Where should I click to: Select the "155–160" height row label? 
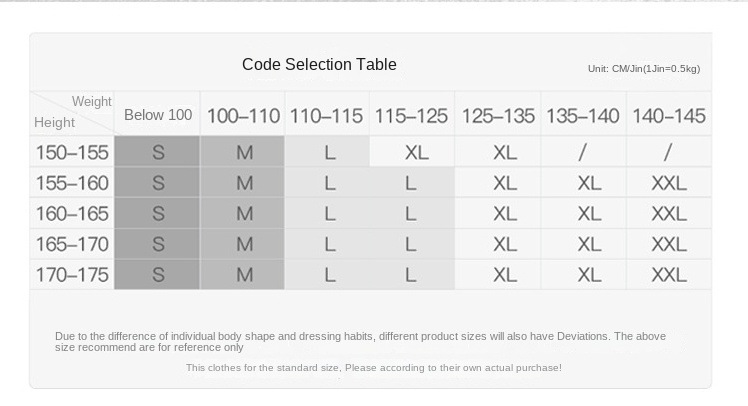click(x=72, y=183)
